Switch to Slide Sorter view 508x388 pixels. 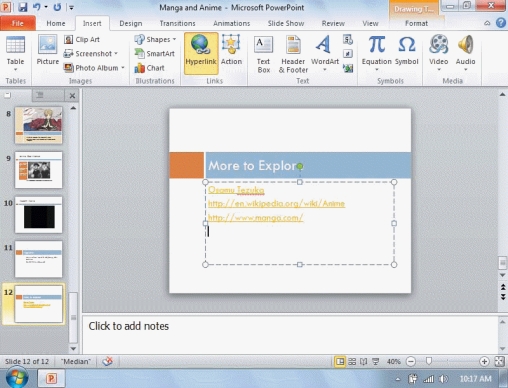point(352,361)
